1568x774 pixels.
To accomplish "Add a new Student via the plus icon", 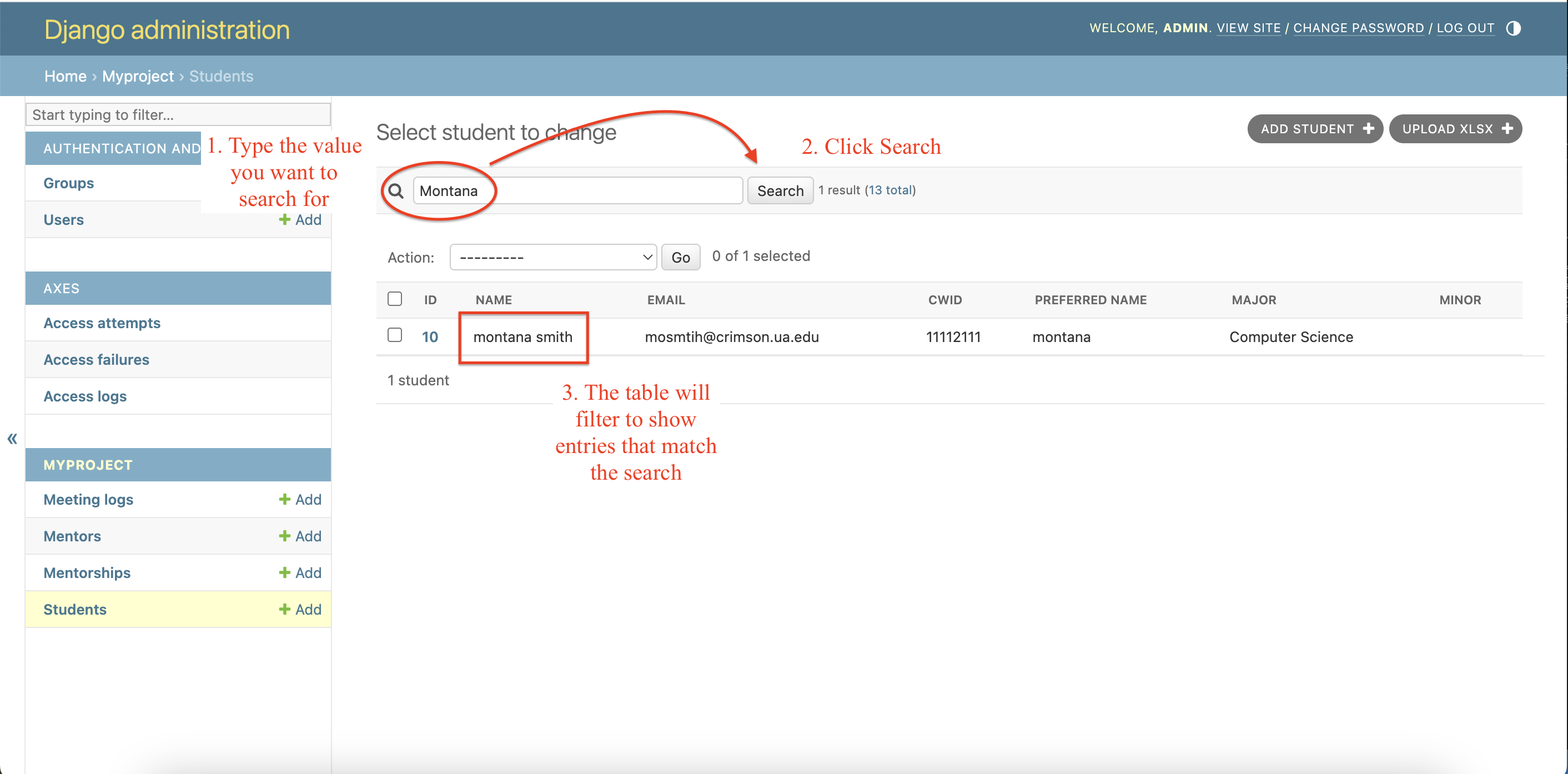I will (x=284, y=609).
